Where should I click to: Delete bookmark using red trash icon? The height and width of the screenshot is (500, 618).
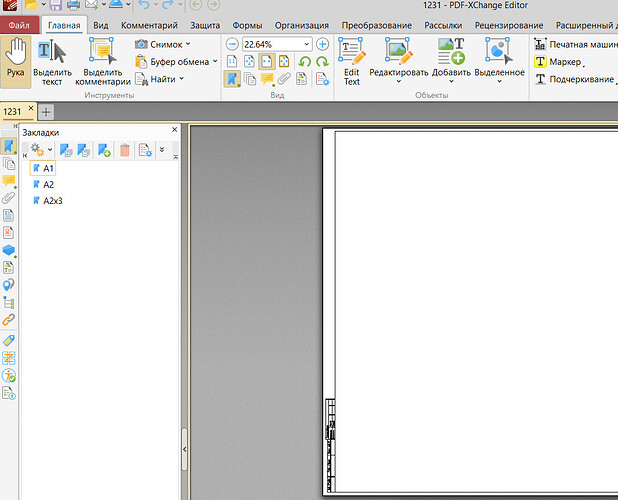(x=125, y=150)
